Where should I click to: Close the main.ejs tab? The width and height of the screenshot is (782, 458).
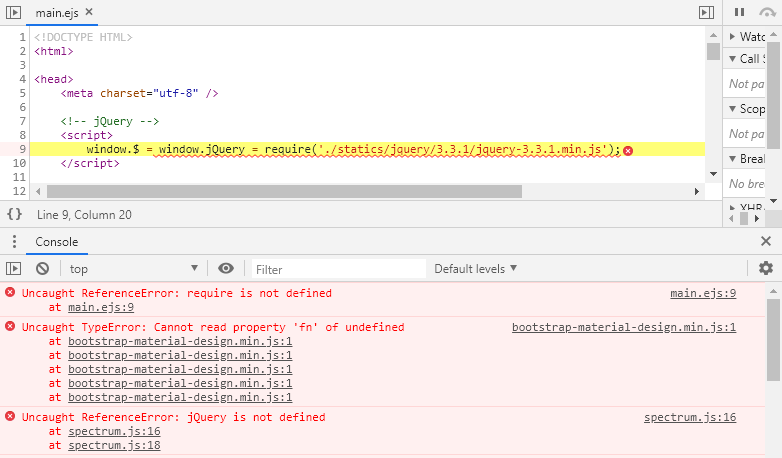pos(89,11)
